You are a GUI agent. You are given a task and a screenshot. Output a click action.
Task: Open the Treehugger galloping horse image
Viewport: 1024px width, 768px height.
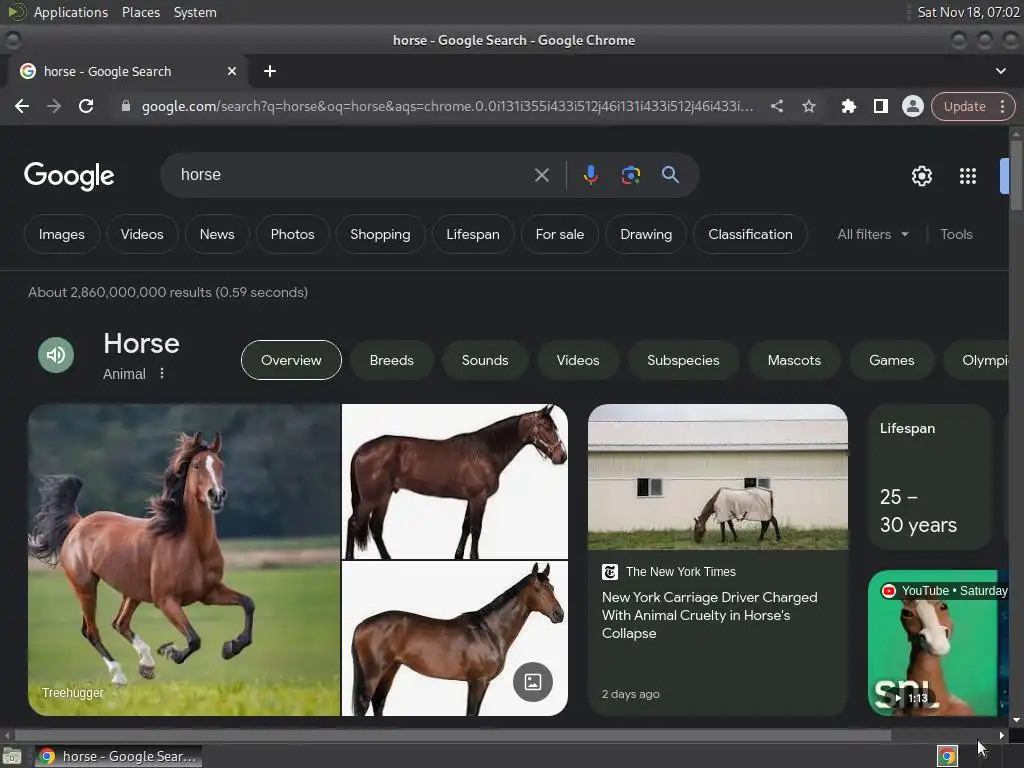click(x=184, y=560)
